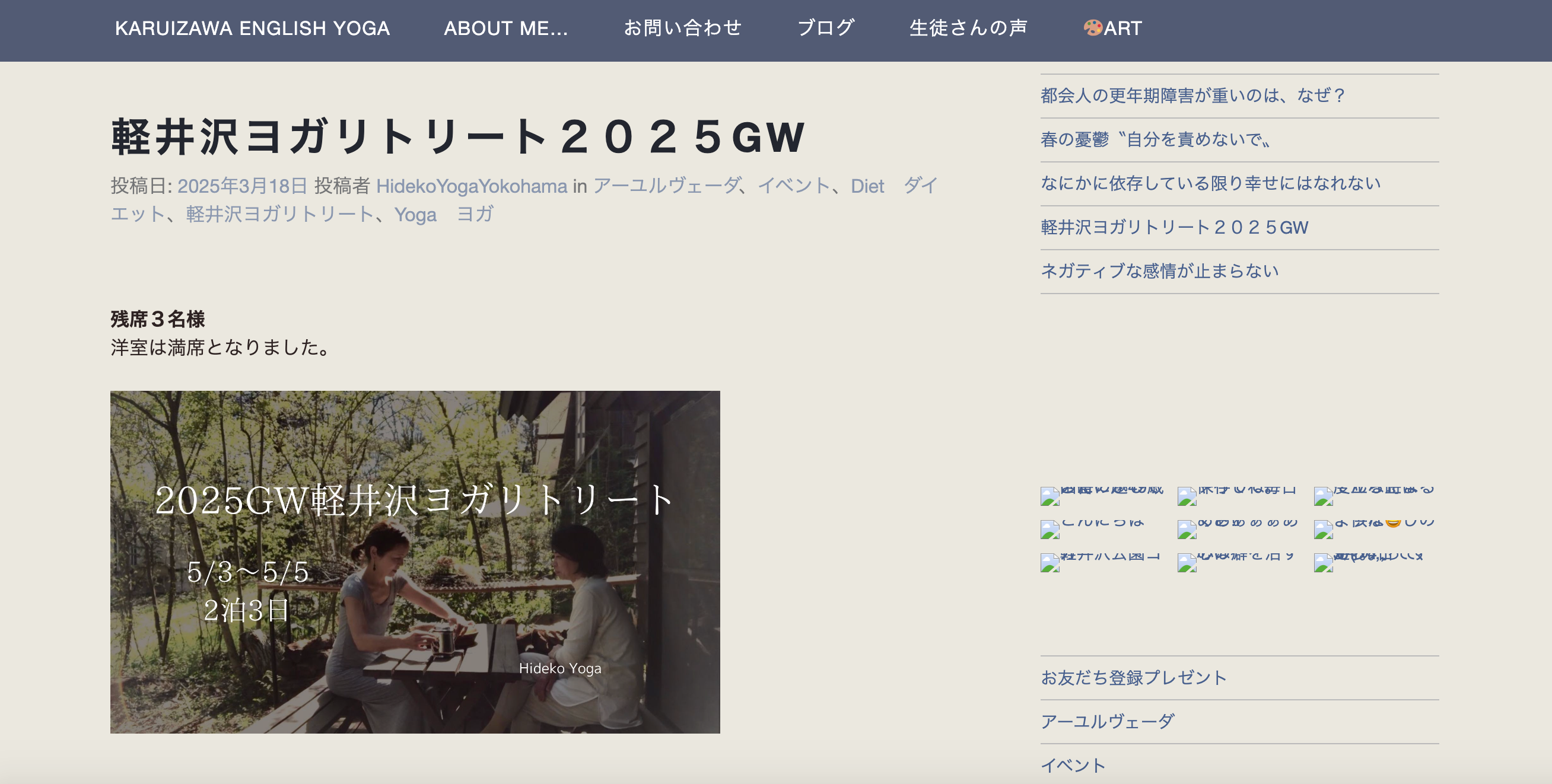Go to お問い合わせ contact page
1552x784 pixels.
tap(682, 28)
